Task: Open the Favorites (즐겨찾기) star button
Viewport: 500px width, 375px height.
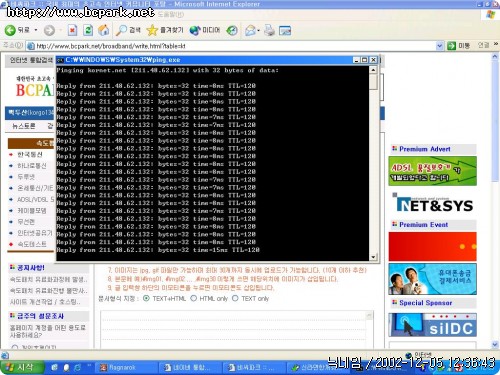Action: coord(165,30)
